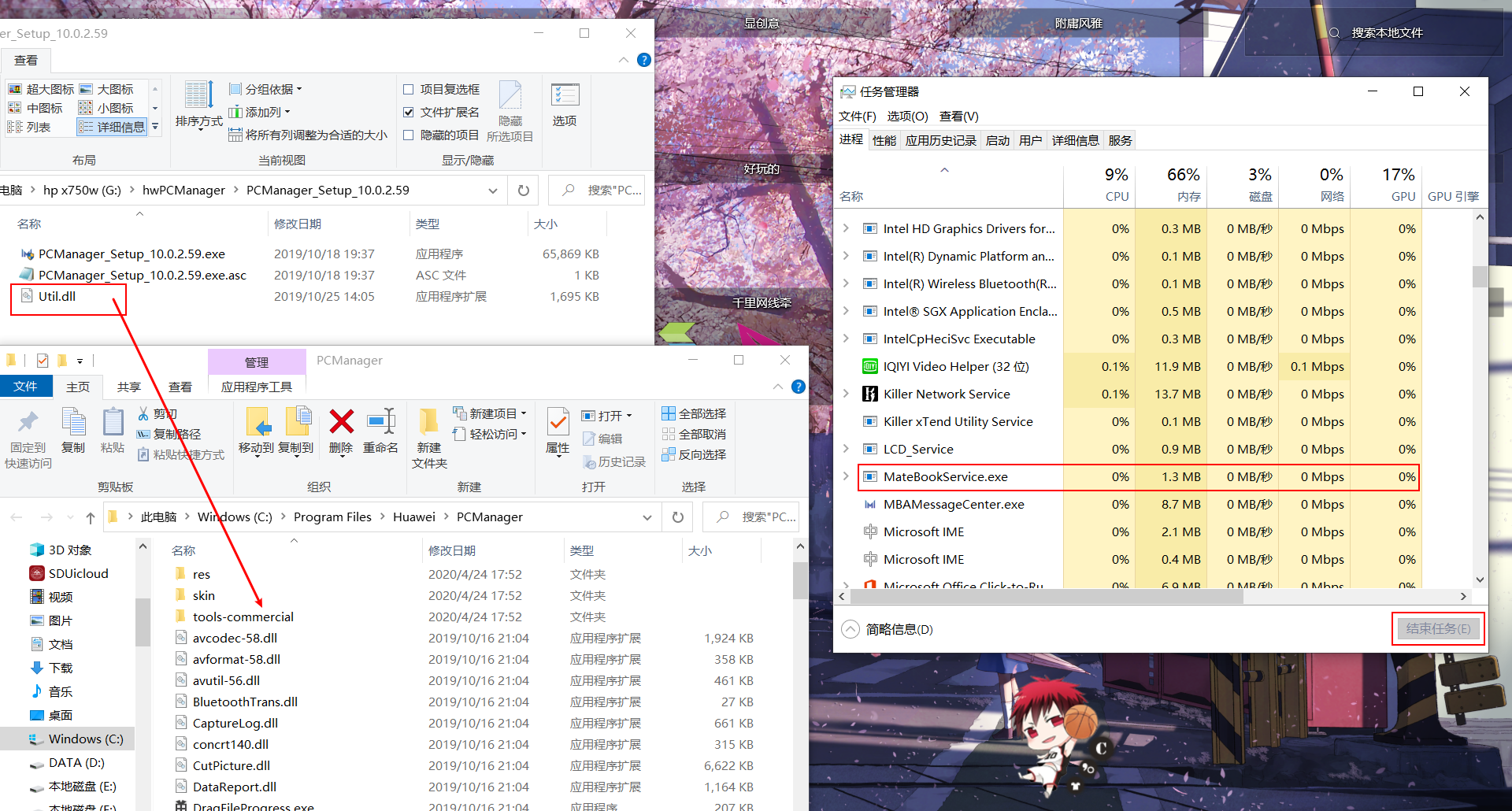The width and height of the screenshot is (1512, 811).
Task: Select MBAMessageCenter.exe process
Action: click(x=954, y=504)
